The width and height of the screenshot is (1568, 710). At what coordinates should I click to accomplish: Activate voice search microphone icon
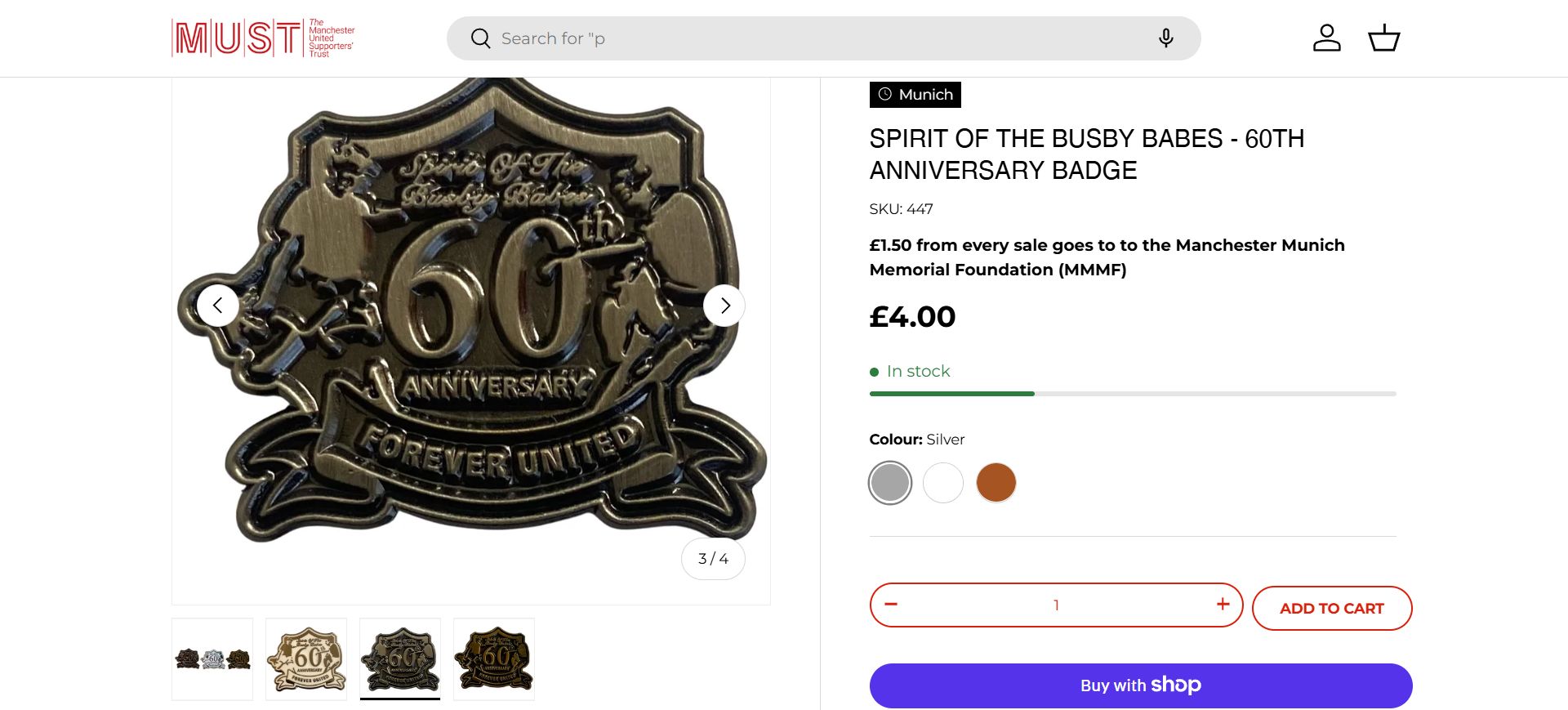point(1165,38)
